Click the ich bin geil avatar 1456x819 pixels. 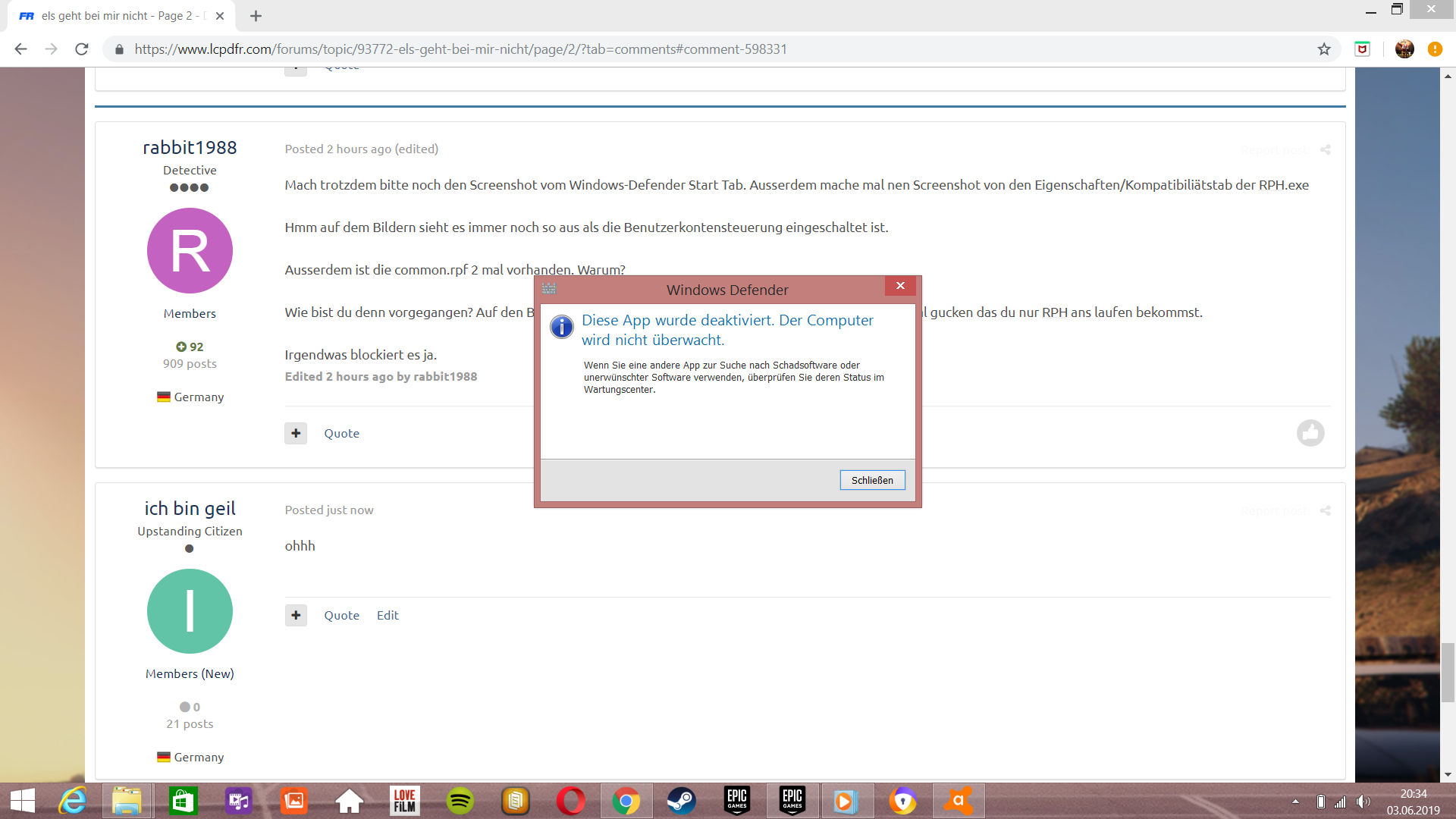tap(190, 611)
